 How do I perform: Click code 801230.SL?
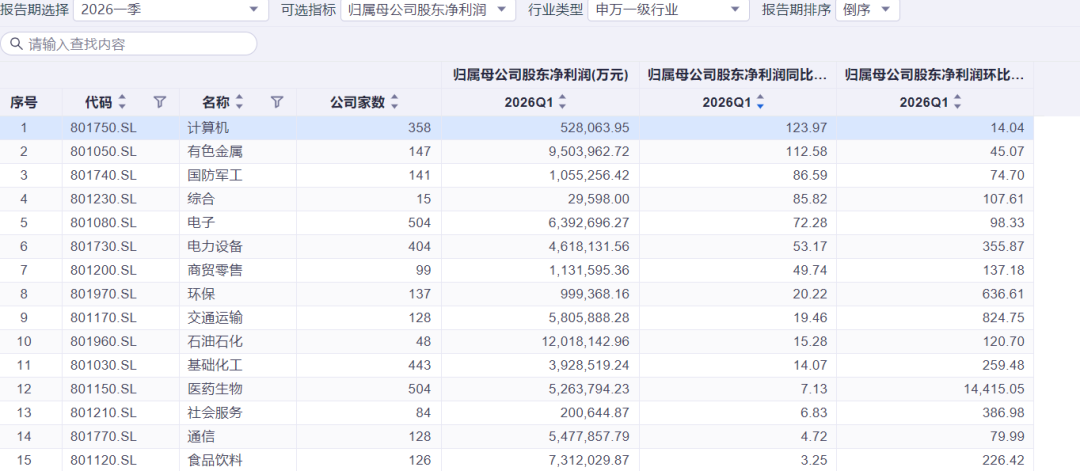tap(103, 199)
